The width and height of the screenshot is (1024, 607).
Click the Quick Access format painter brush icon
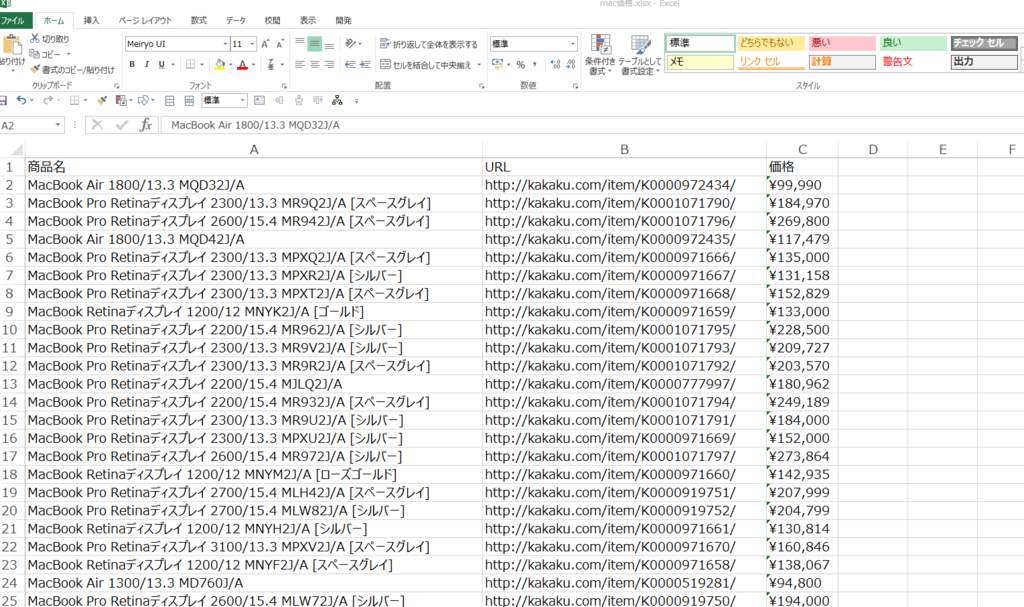(x=102, y=101)
